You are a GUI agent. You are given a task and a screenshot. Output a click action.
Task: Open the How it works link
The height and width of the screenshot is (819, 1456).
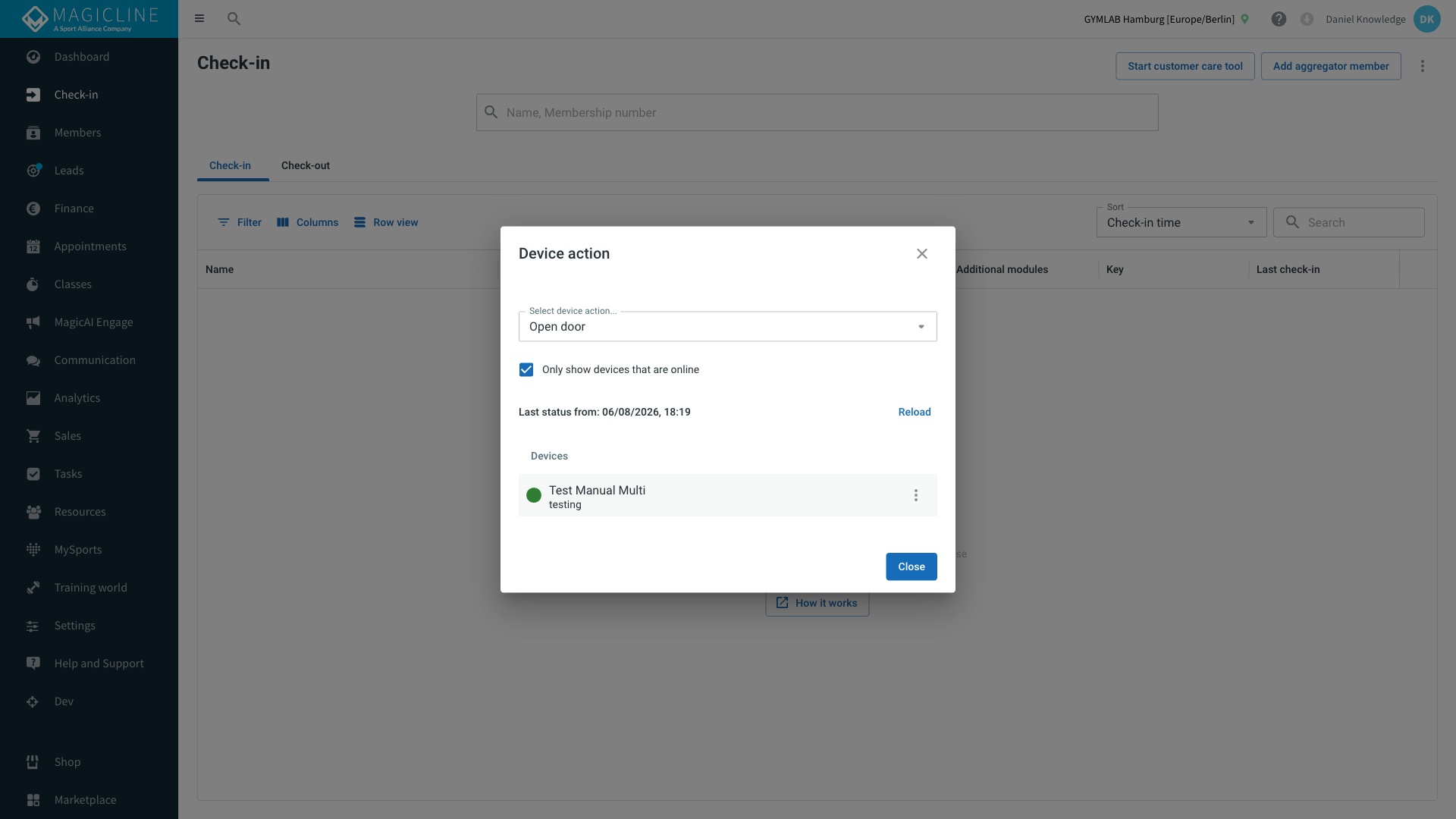817,603
